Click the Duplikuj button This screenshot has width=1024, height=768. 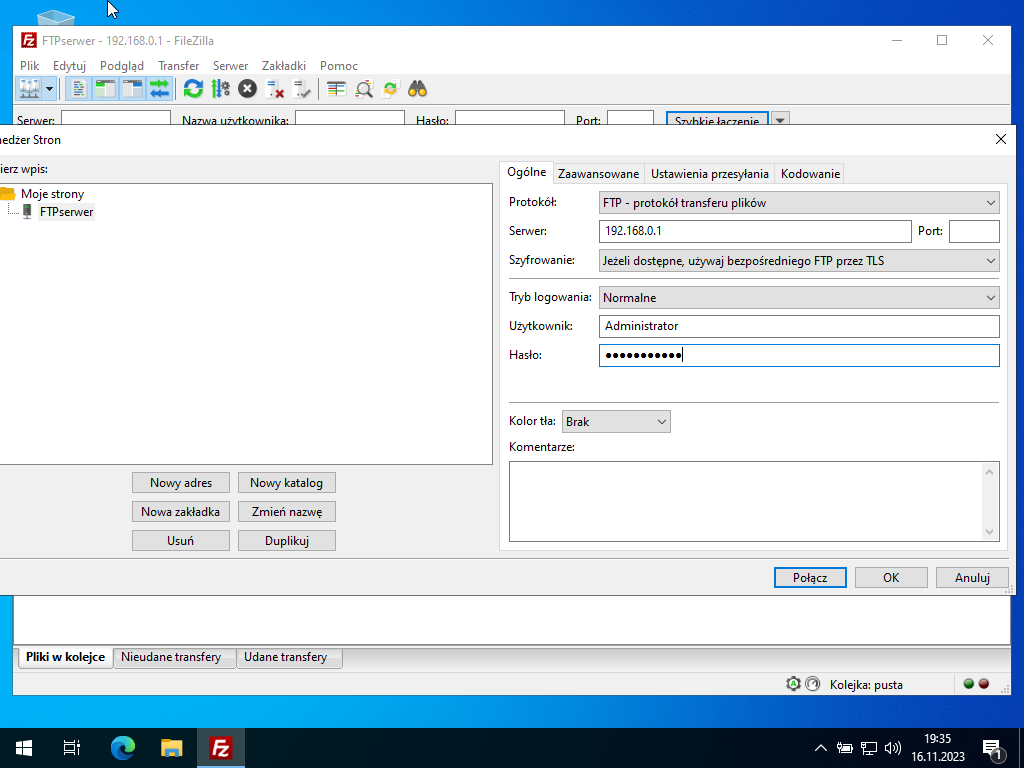click(x=287, y=541)
